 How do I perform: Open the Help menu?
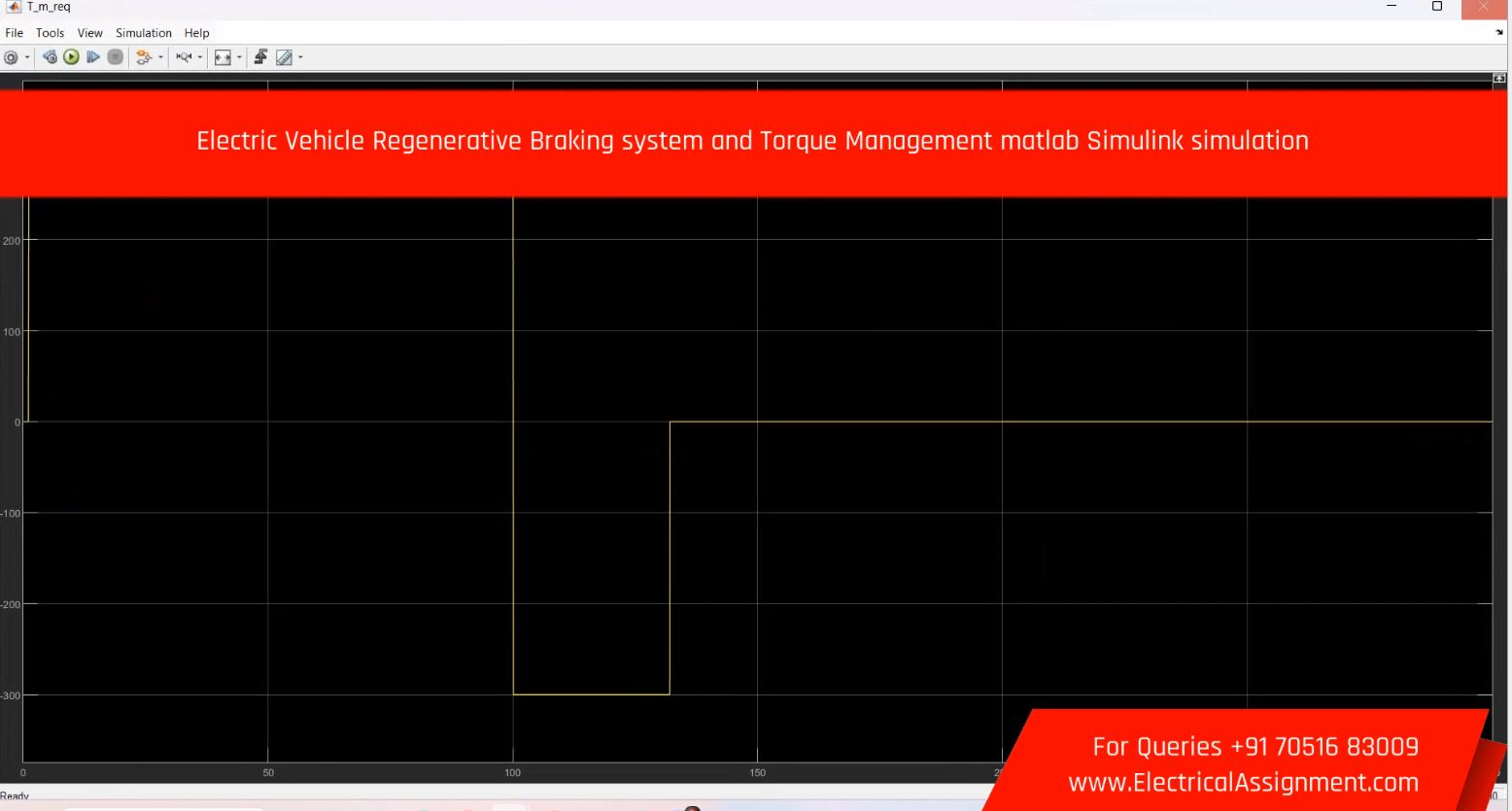pos(196,33)
